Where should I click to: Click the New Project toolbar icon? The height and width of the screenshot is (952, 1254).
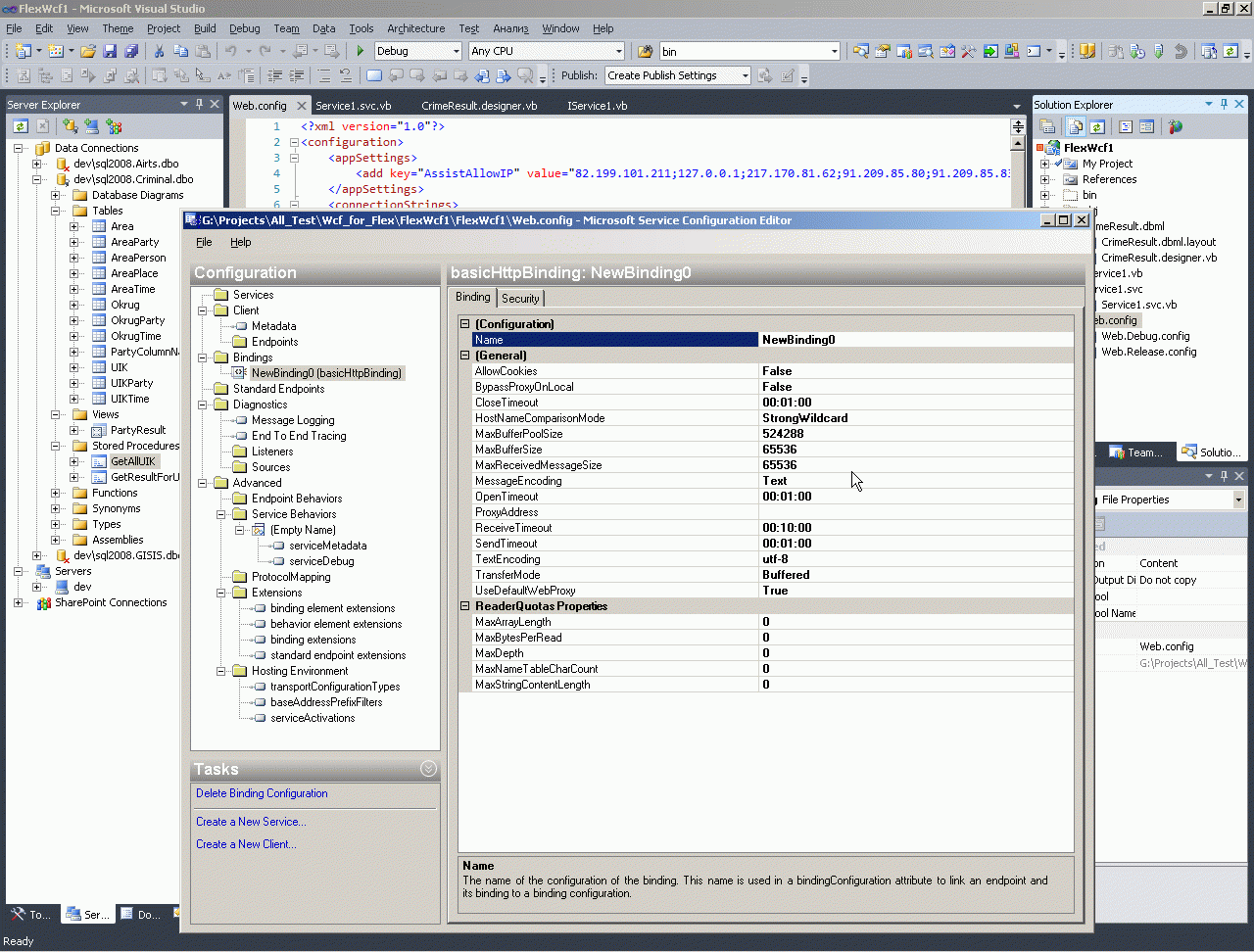click(x=24, y=51)
